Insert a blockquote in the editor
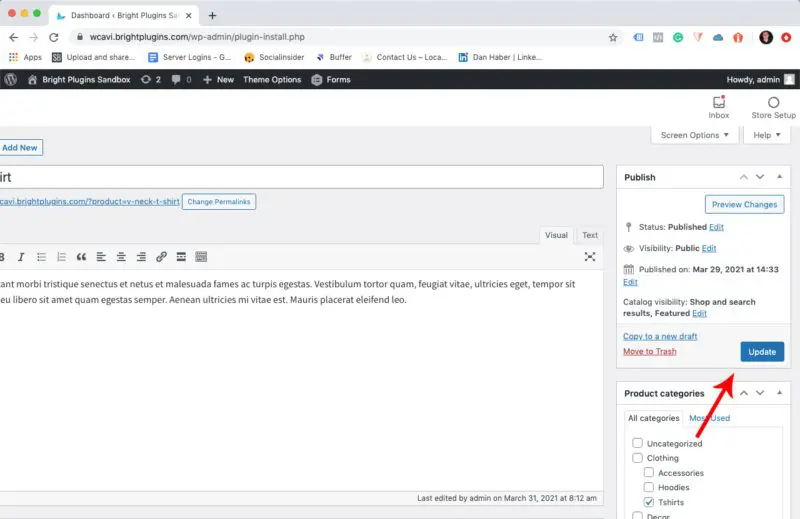 [81, 257]
